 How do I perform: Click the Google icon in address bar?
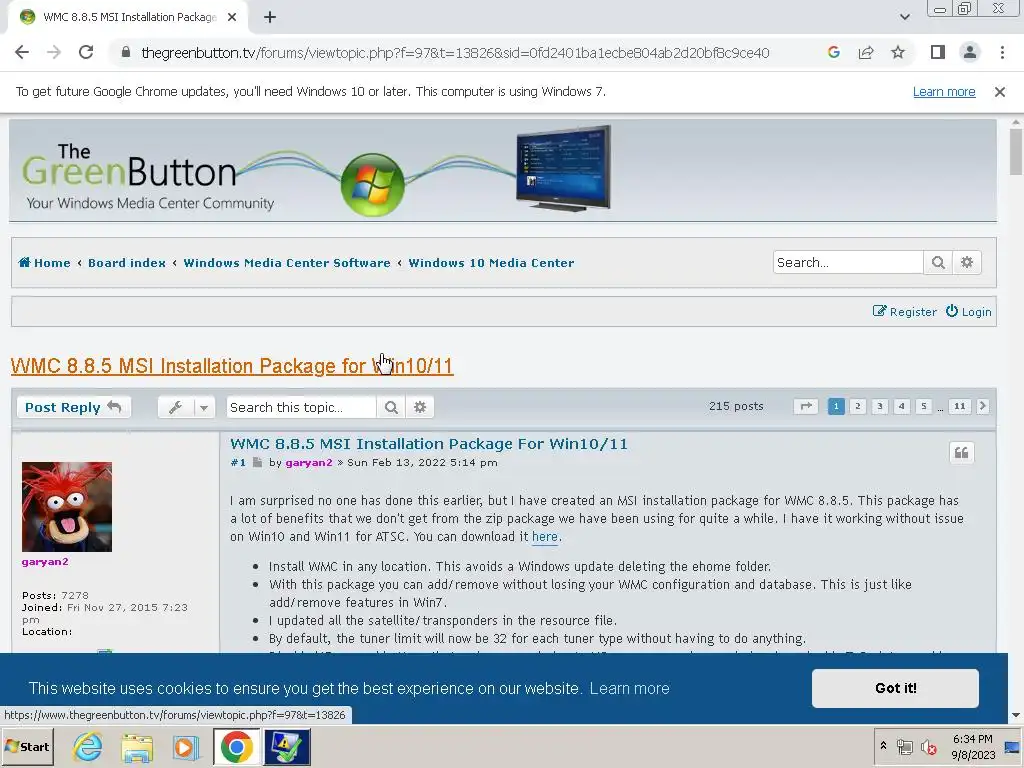tap(833, 52)
